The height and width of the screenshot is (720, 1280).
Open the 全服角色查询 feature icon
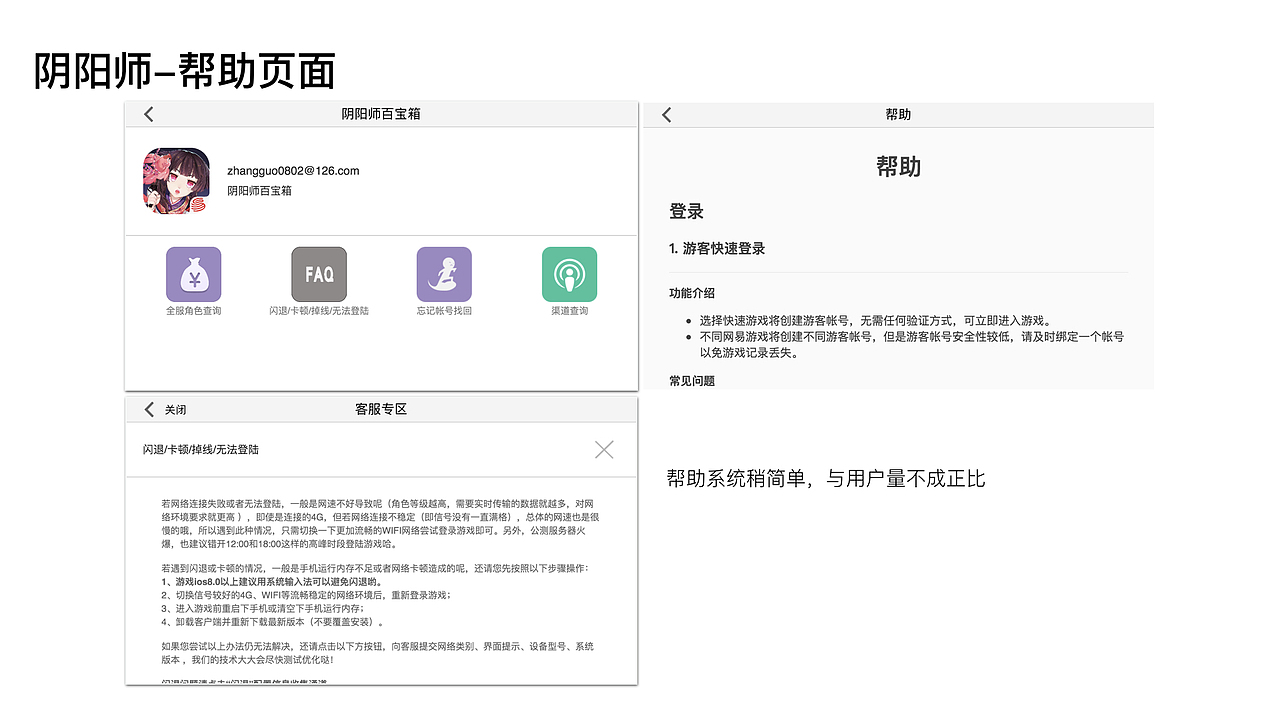coord(193,273)
